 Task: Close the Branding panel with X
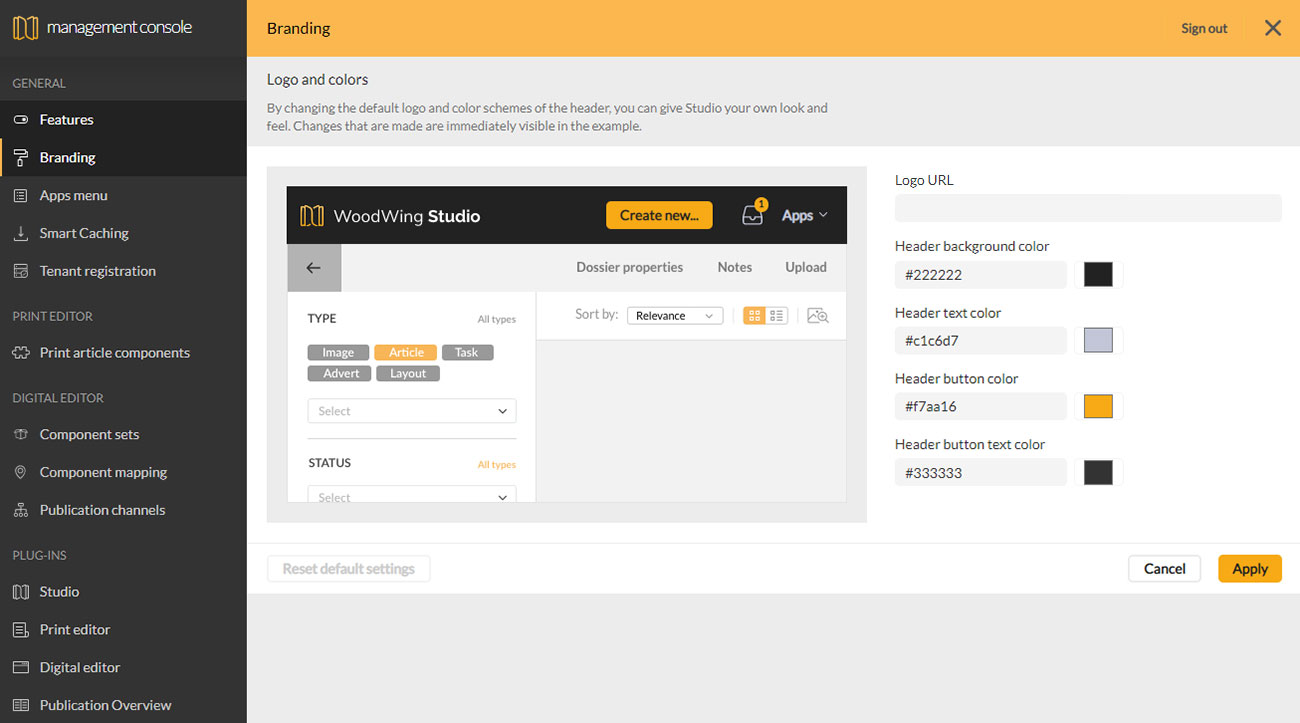point(1273,28)
